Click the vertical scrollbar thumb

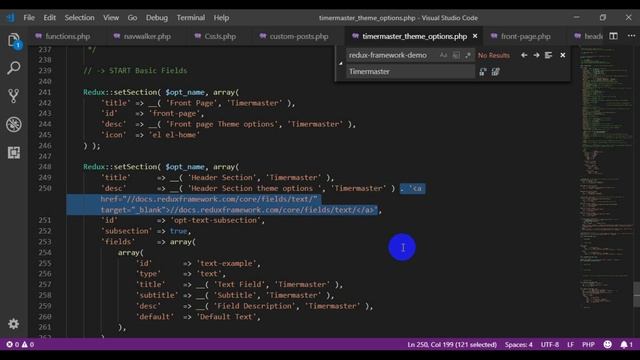[636, 294]
